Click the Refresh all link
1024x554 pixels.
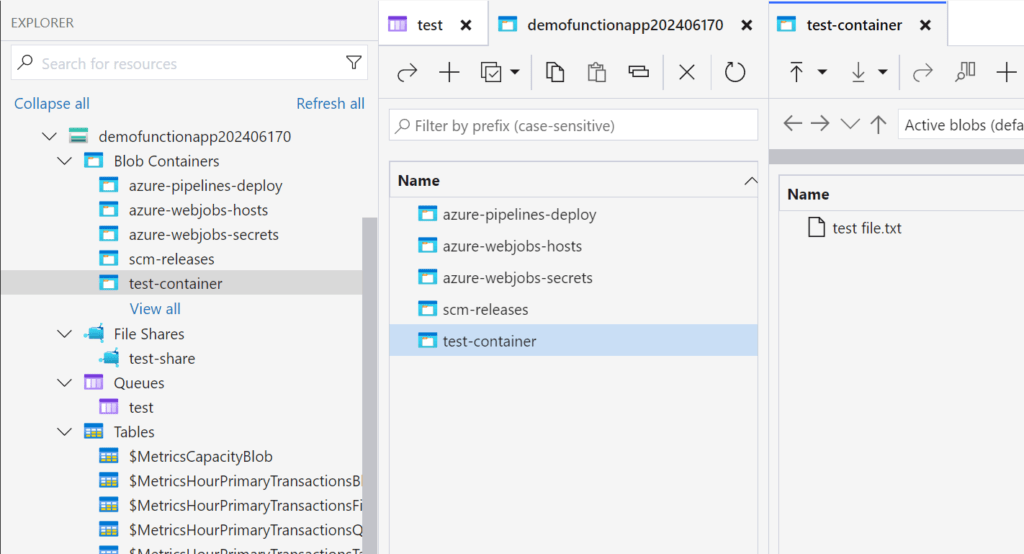(330, 104)
